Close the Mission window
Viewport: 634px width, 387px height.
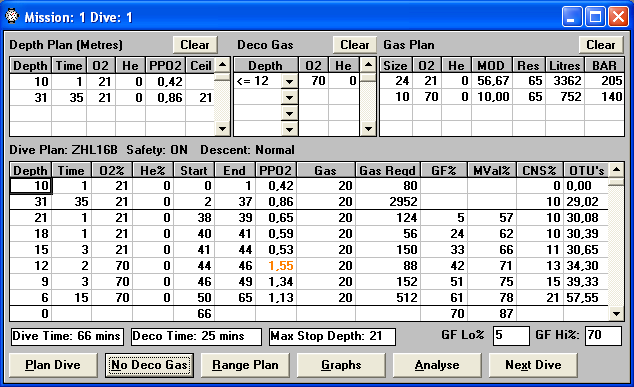619,17
